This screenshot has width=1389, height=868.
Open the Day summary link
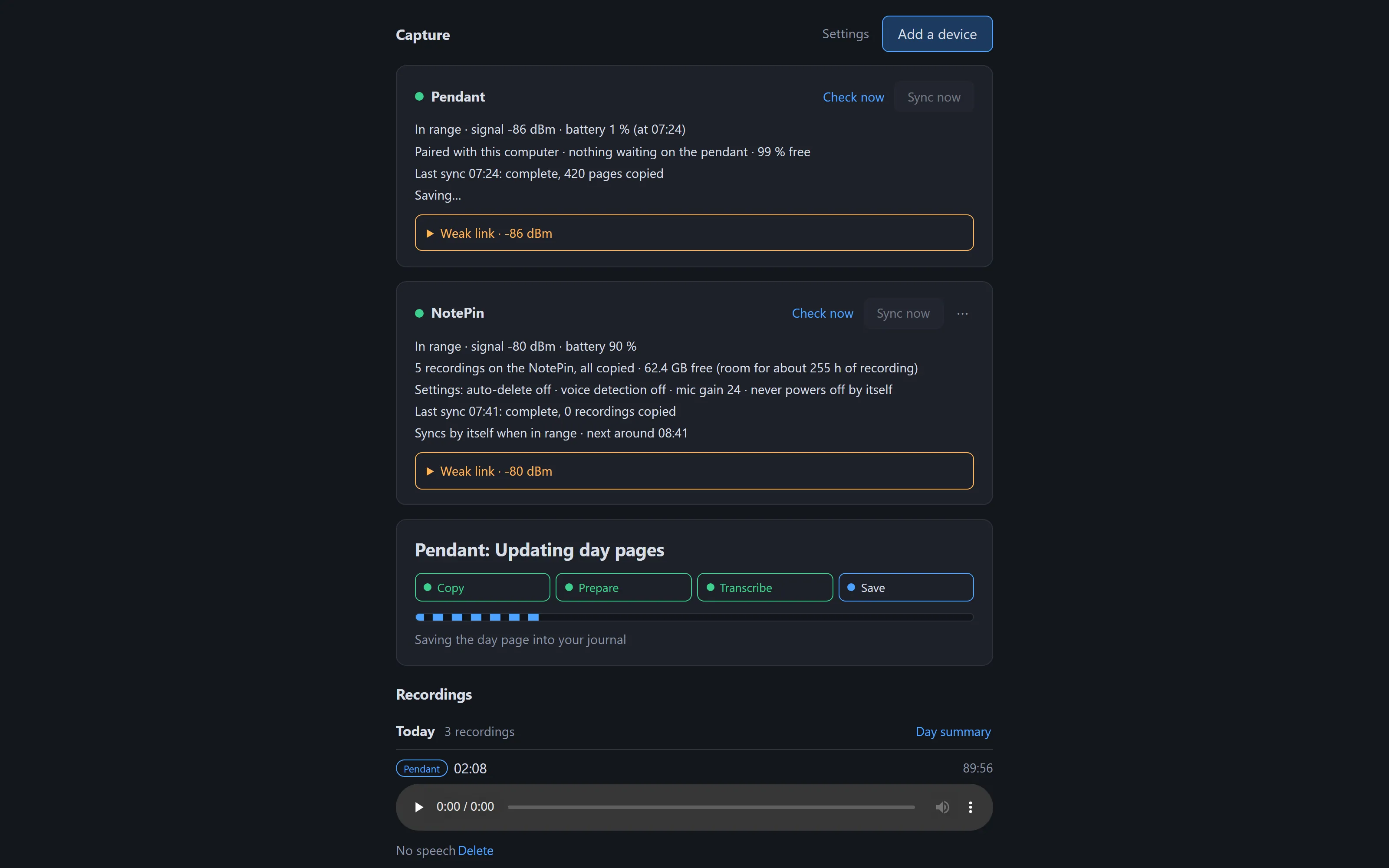click(x=953, y=731)
